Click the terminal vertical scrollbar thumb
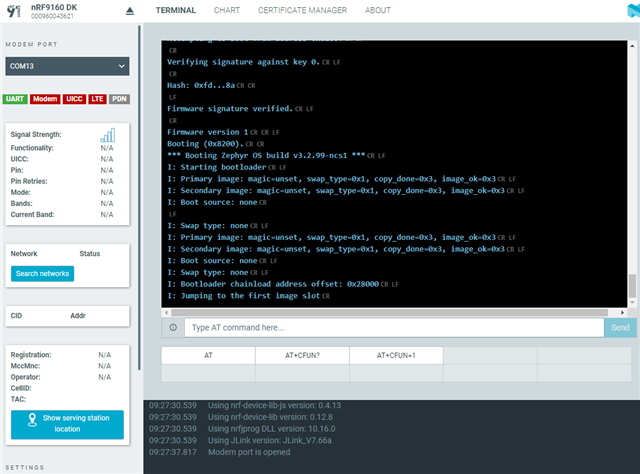Screen dimensions: 640x474 tap(632, 286)
